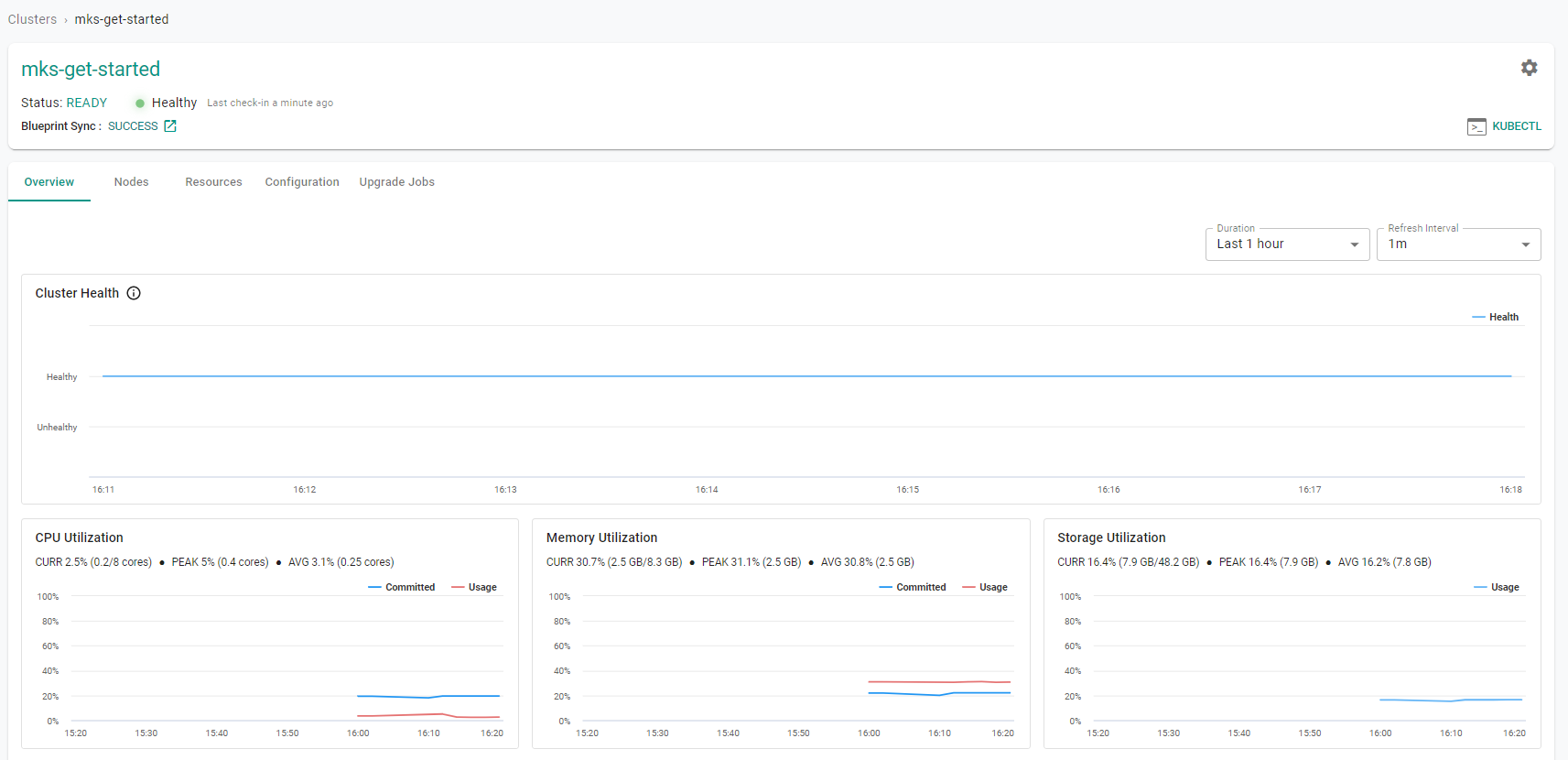
Task: Click the 16:15 time label in Cluster Health
Action: (907, 490)
